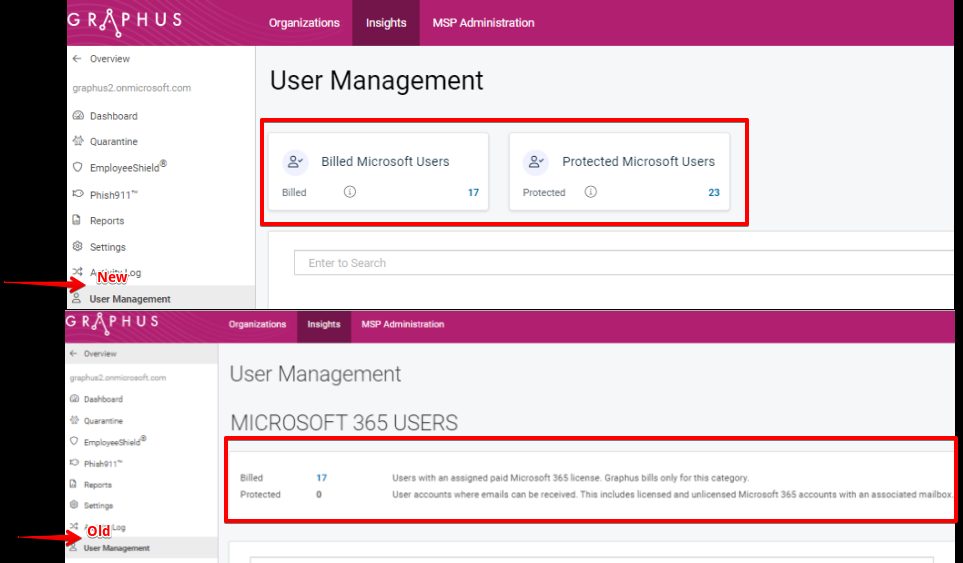Open Dashboard in the upper sidebar
The height and width of the screenshot is (563, 963).
(x=114, y=116)
